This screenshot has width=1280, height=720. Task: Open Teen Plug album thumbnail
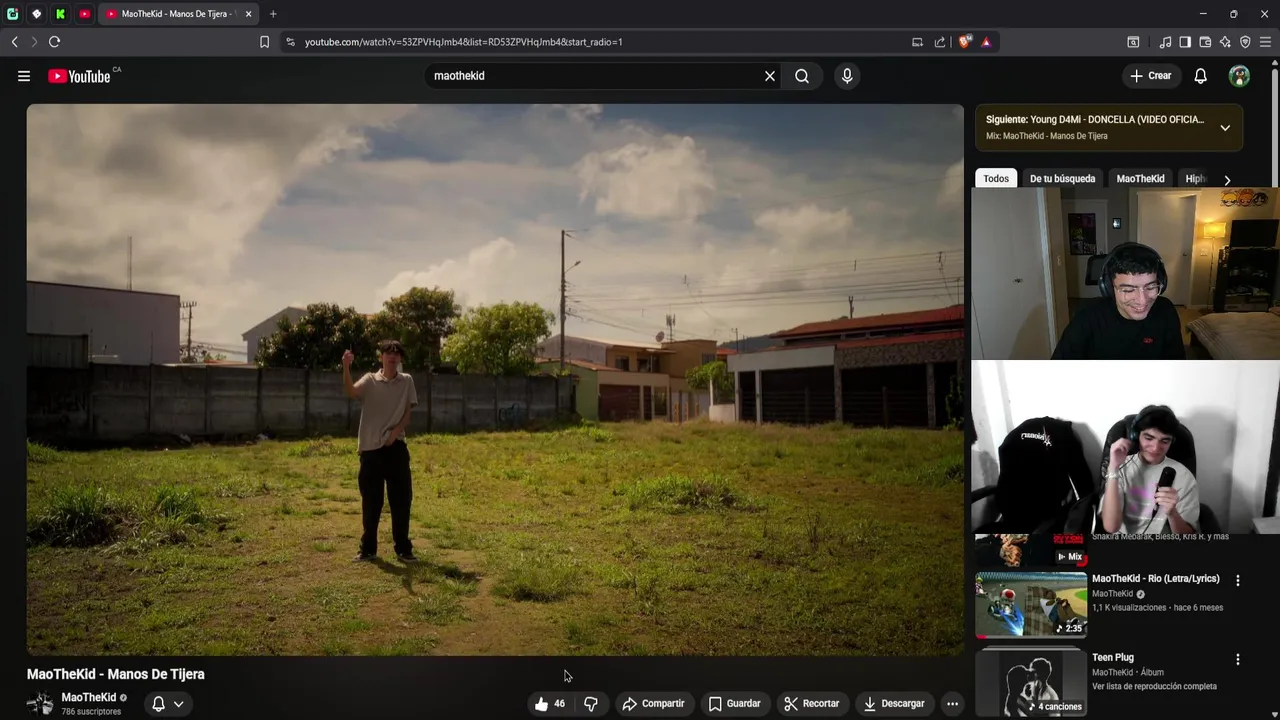[1031, 682]
